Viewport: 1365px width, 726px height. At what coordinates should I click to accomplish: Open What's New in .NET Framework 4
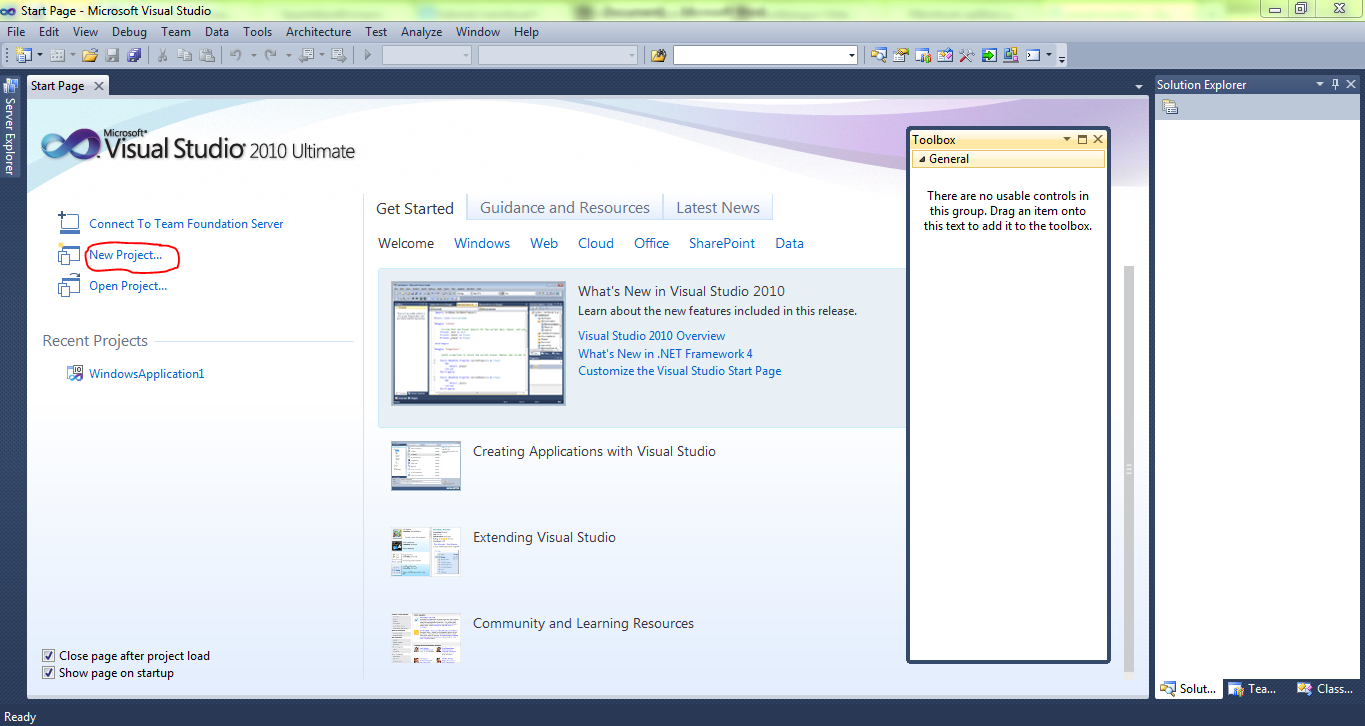[x=665, y=354]
